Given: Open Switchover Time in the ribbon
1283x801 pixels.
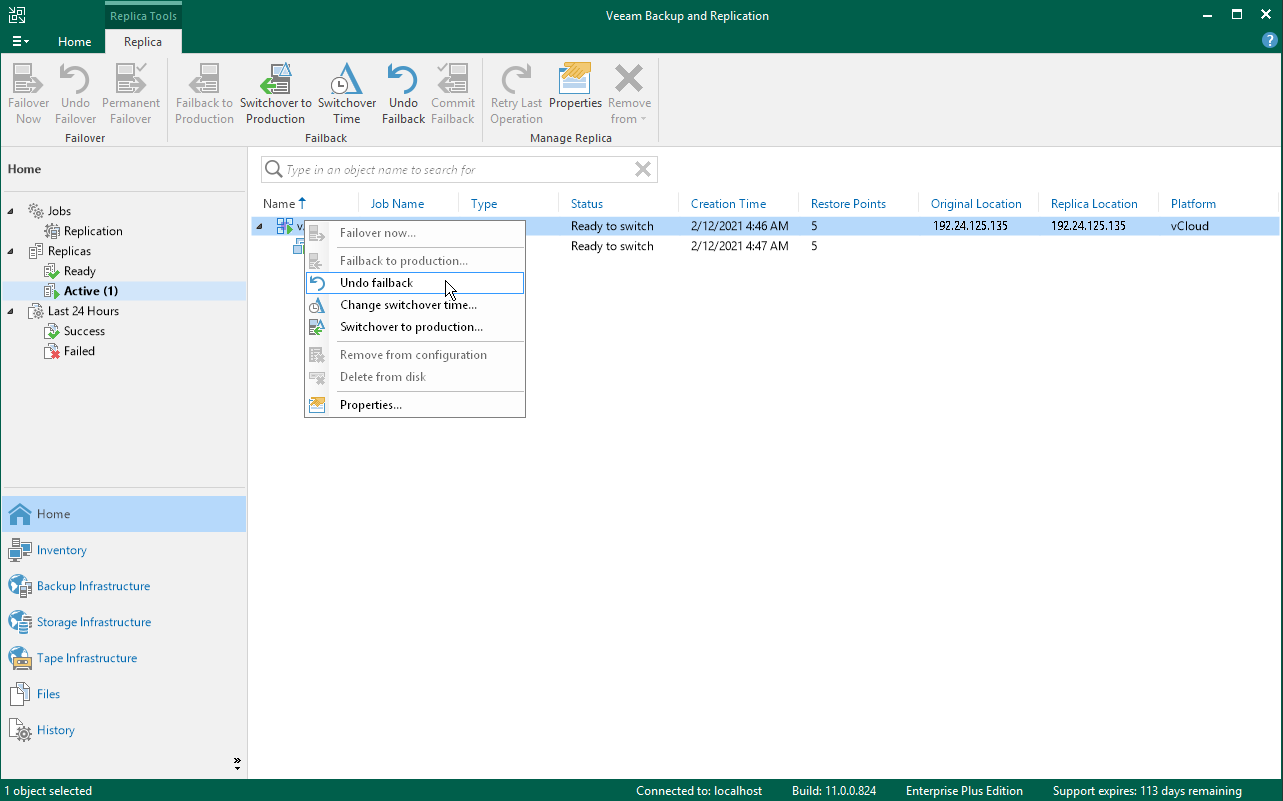Looking at the screenshot, I should (x=347, y=95).
